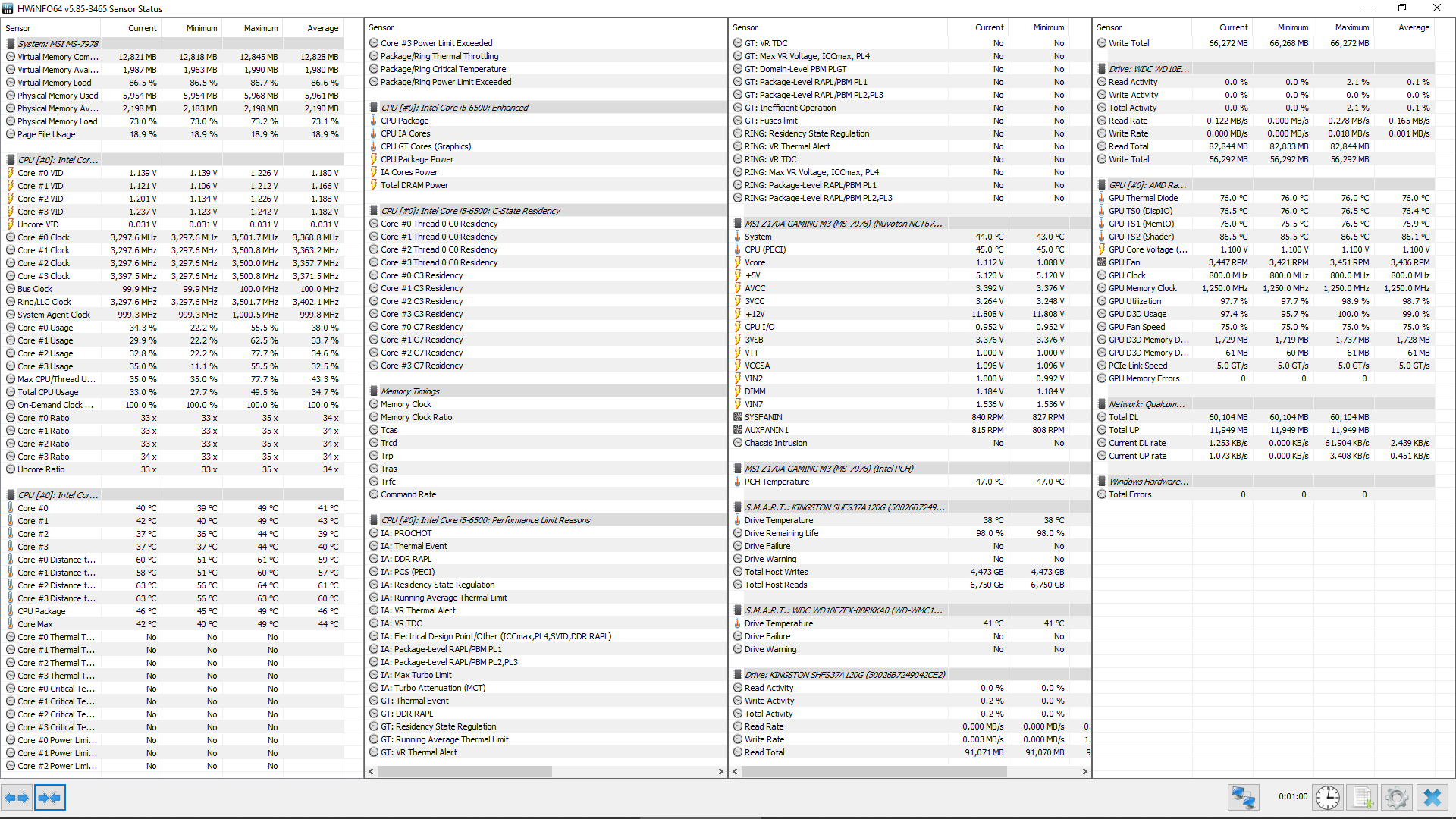Select the Drive Remaining Life row
Image resolution: width=1456 pixels, height=819 pixels.
(910, 533)
